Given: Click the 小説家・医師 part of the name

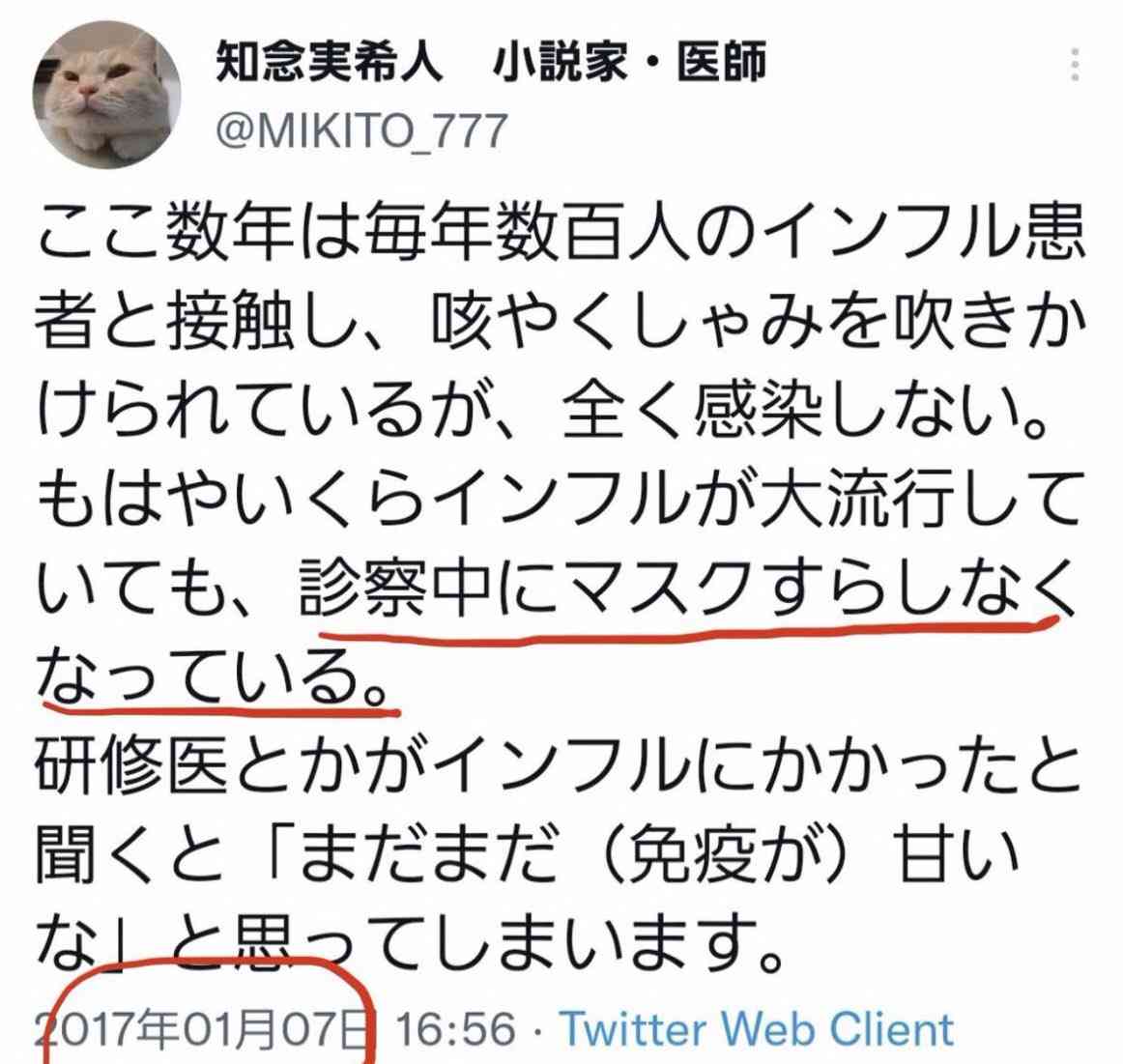Looking at the screenshot, I should tap(629, 61).
